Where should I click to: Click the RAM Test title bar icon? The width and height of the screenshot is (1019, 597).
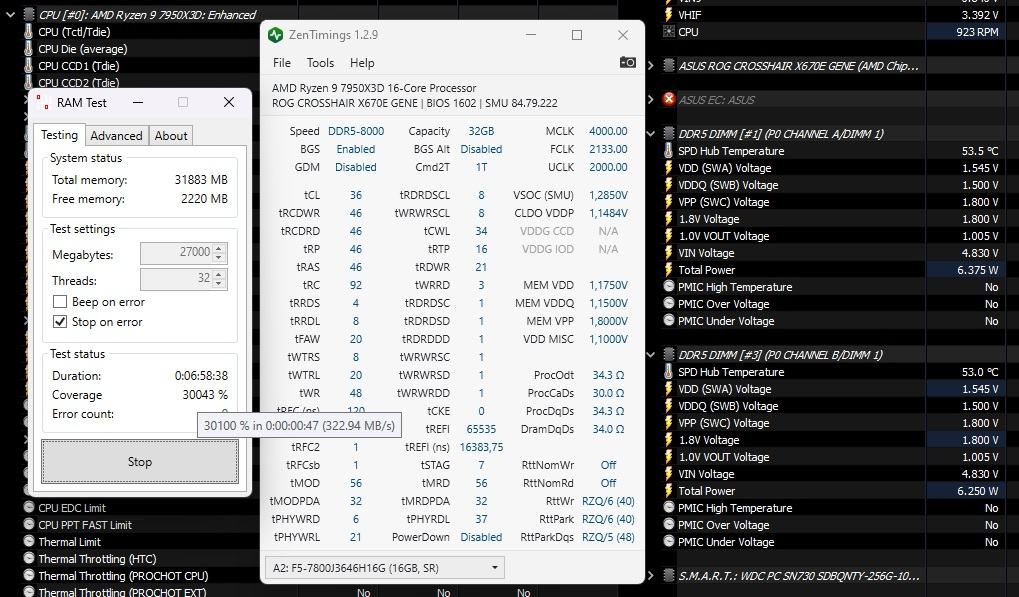click(x=42, y=102)
